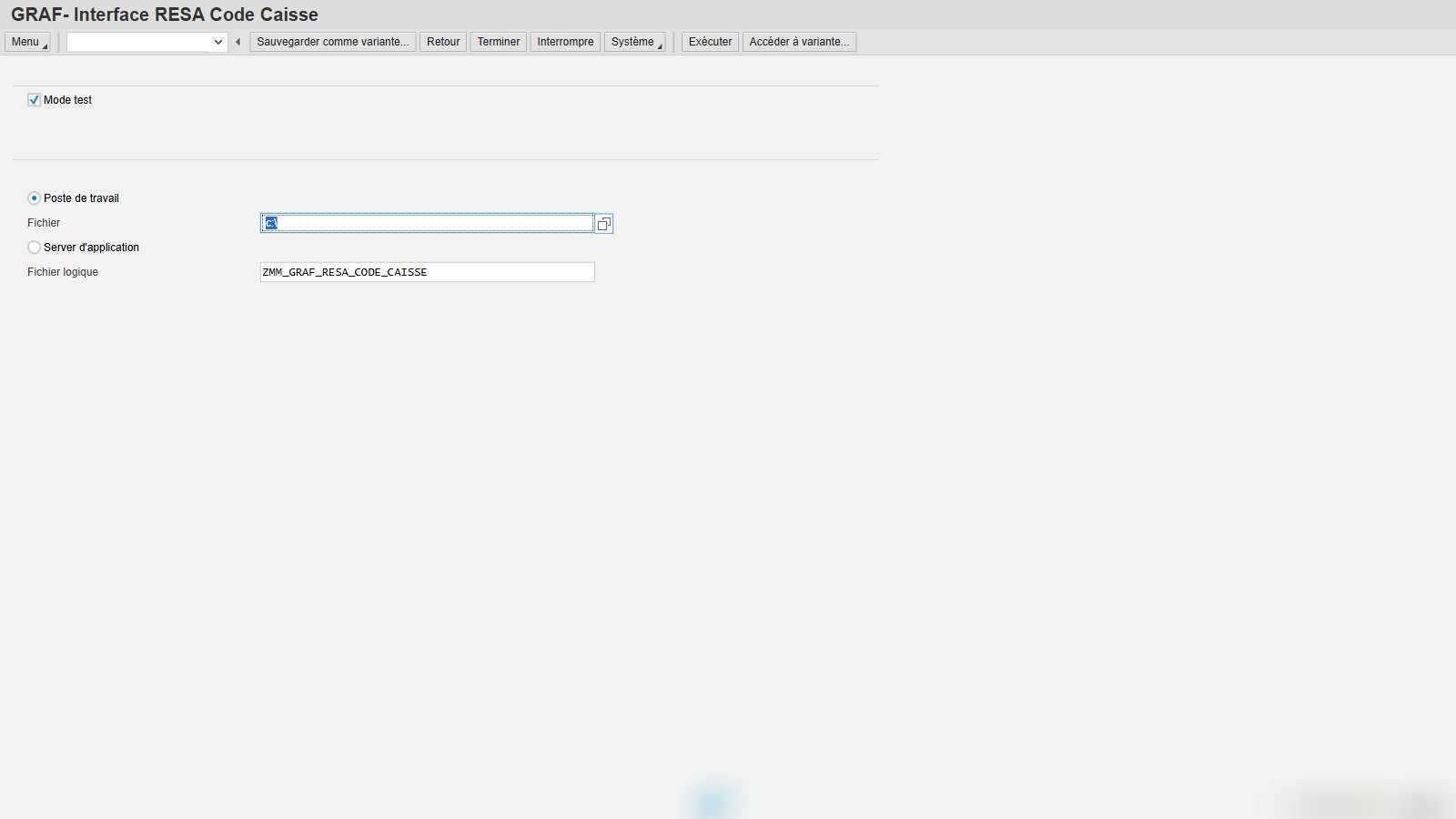
Task: Expand the transaction command field dropdown
Action: 218,42
